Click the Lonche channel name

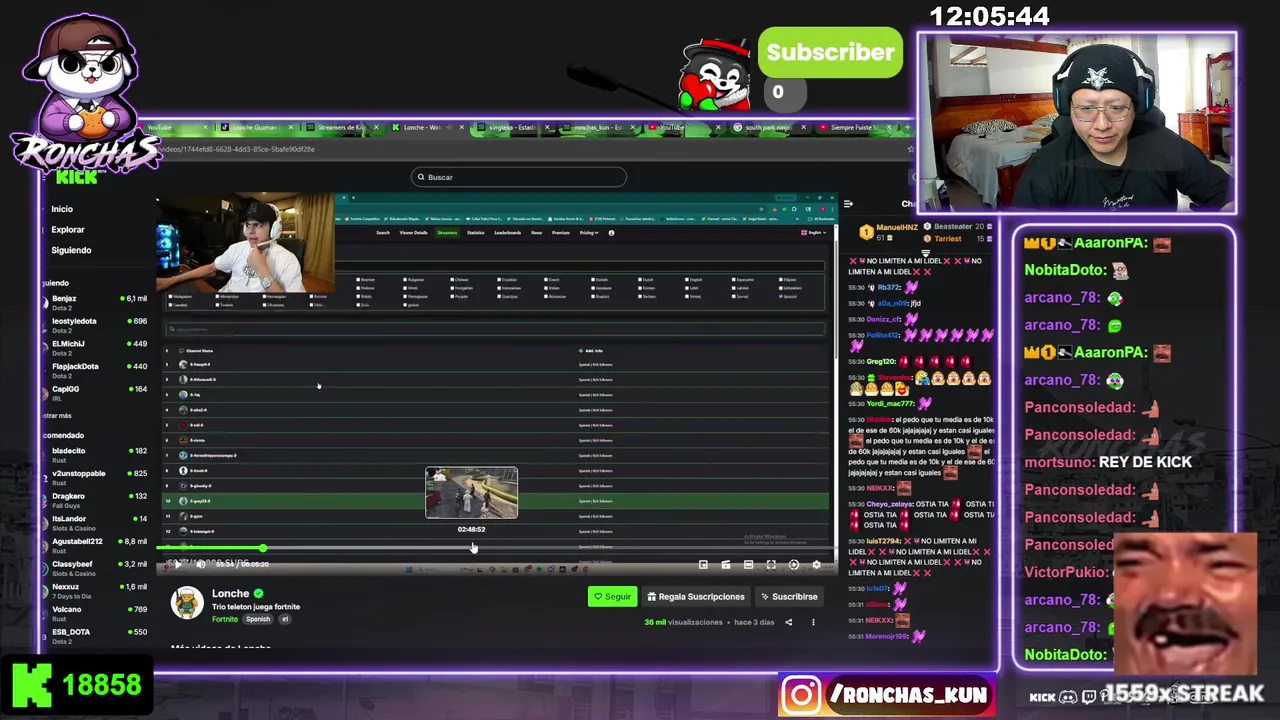[230, 593]
